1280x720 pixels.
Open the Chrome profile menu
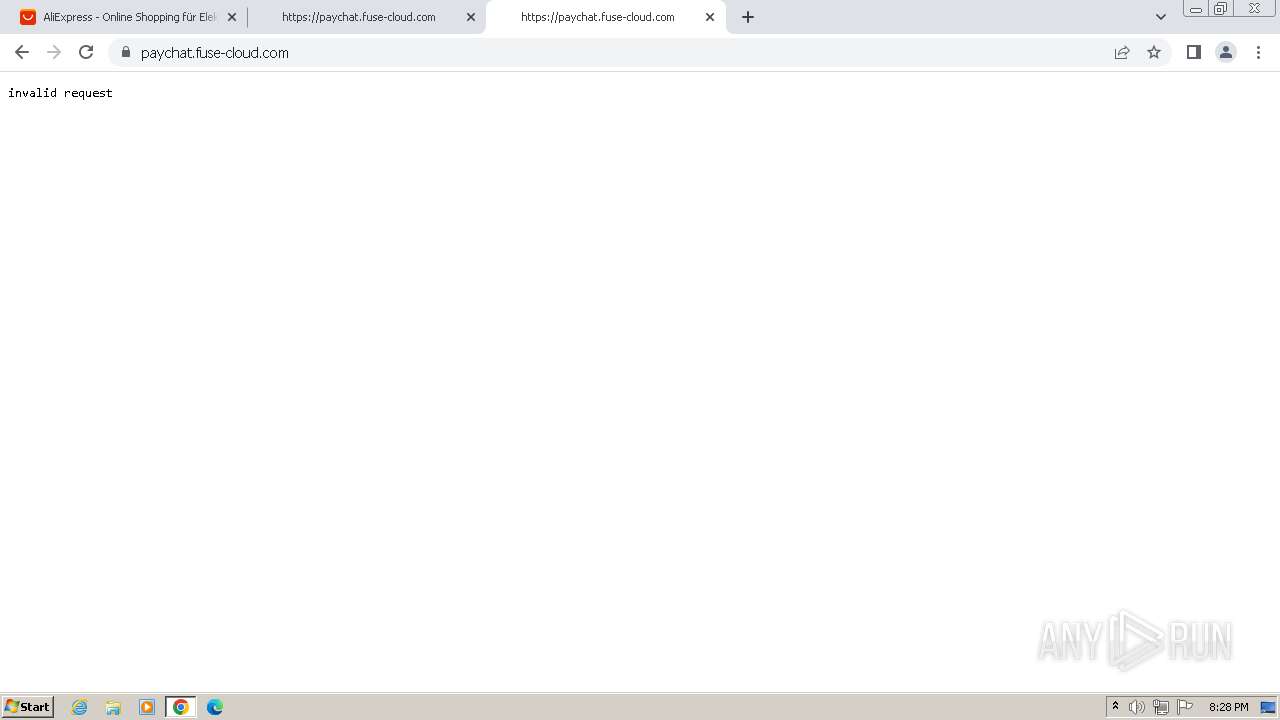[x=1226, y=52]
